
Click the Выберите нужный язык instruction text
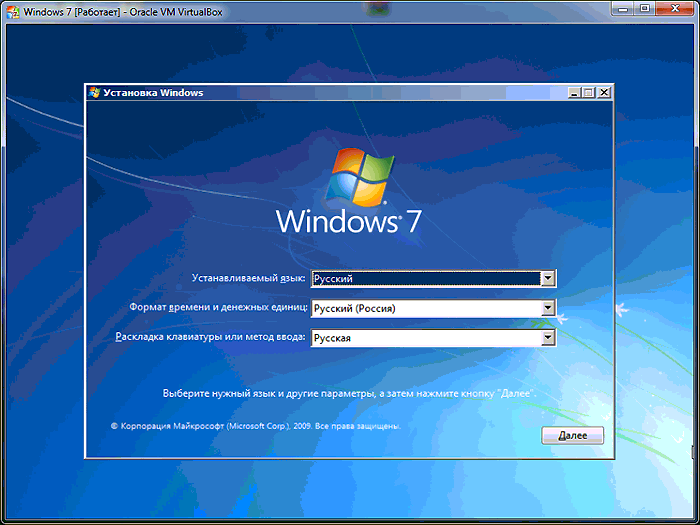[349, 394]
